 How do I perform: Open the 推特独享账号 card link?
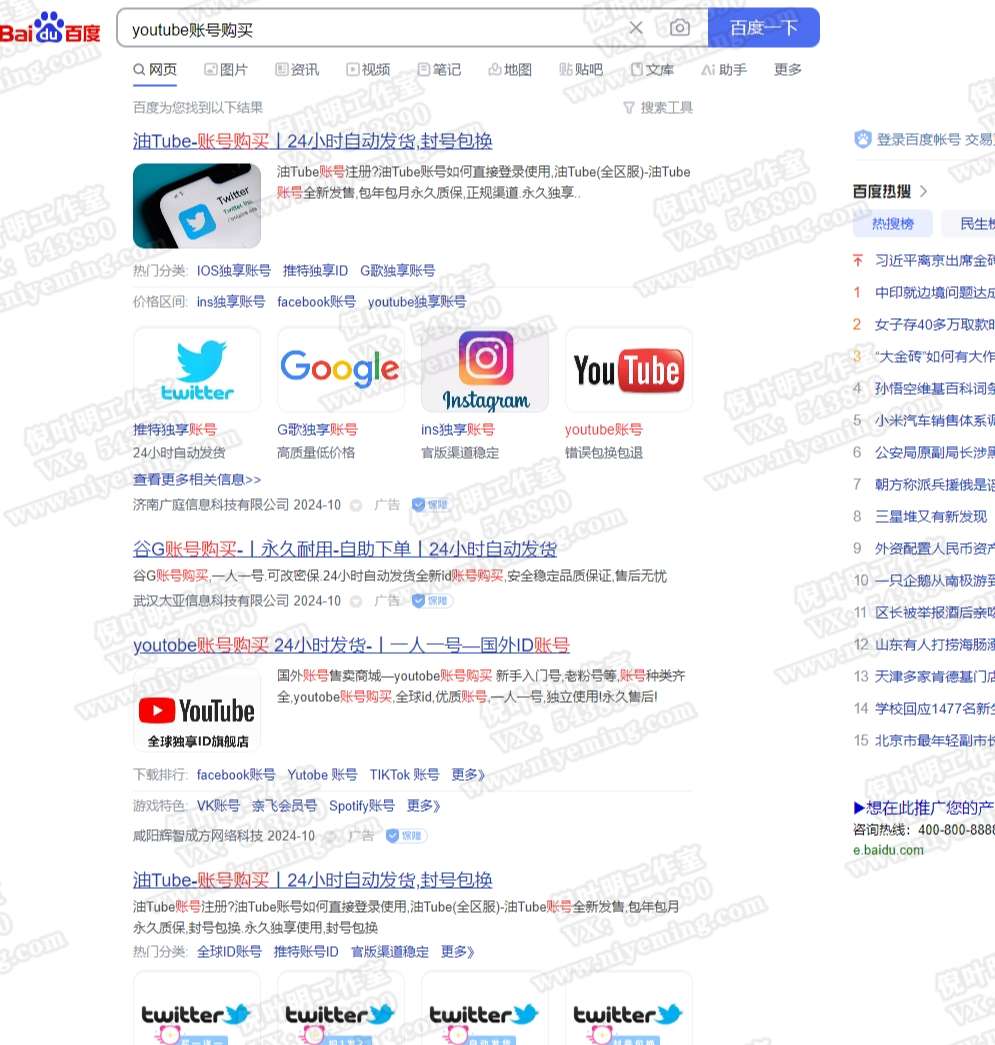tap(175, 430)
